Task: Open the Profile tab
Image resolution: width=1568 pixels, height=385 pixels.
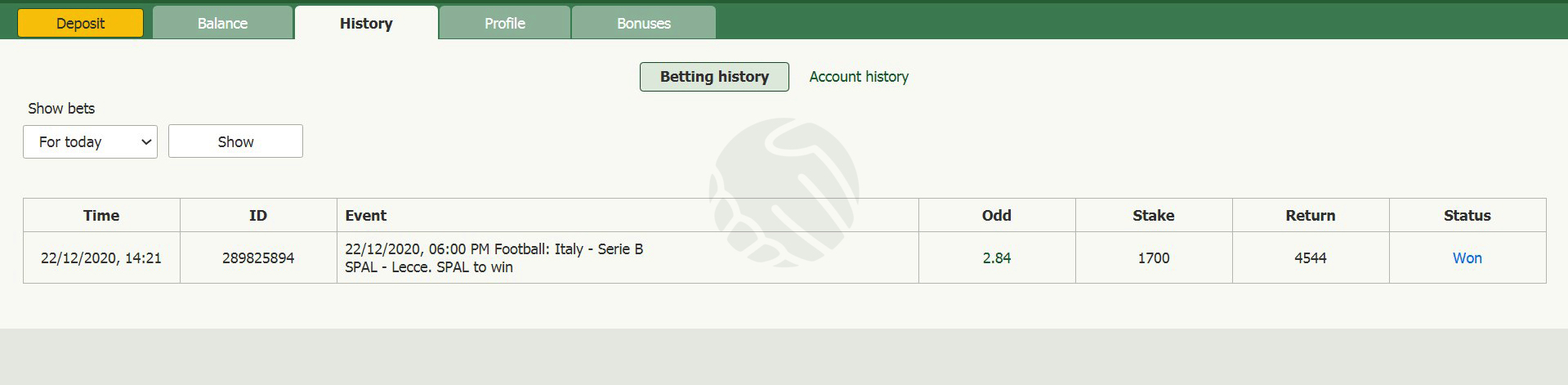Action: pyautogui.click(x=505, y=23)
